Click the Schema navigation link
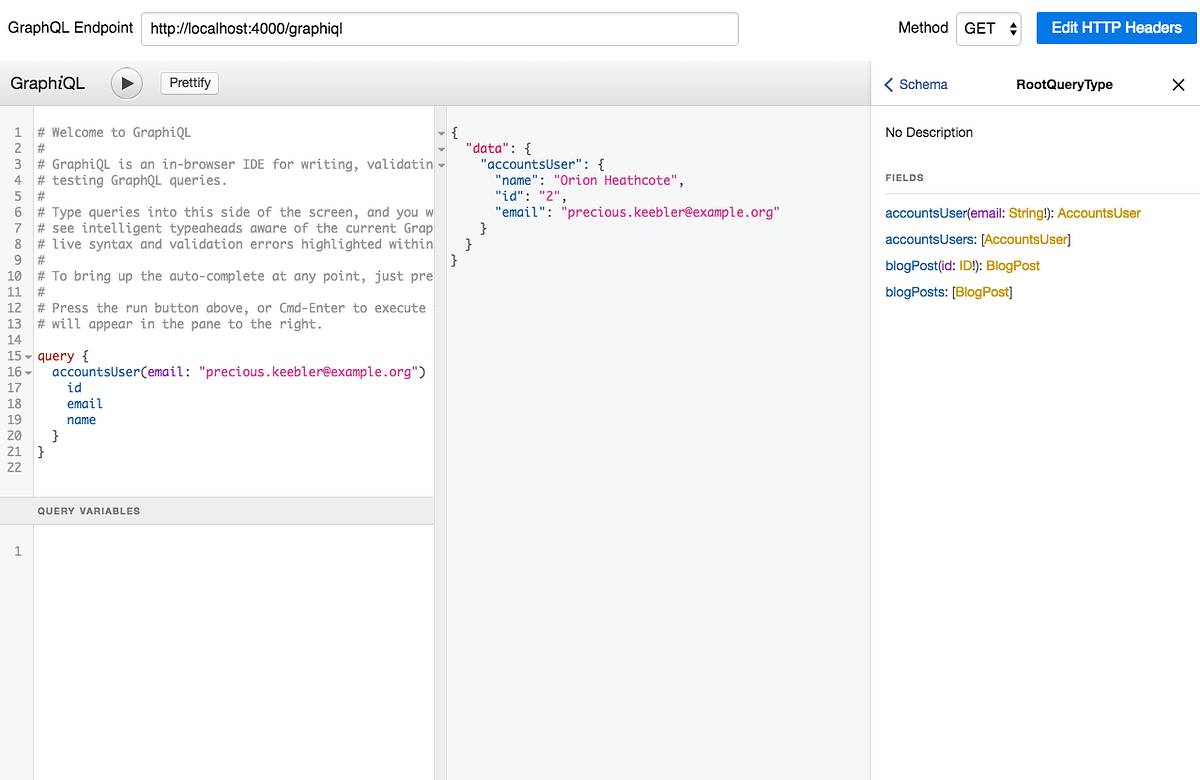Viewport: 1200px width, 780px height. click(922, 85)
